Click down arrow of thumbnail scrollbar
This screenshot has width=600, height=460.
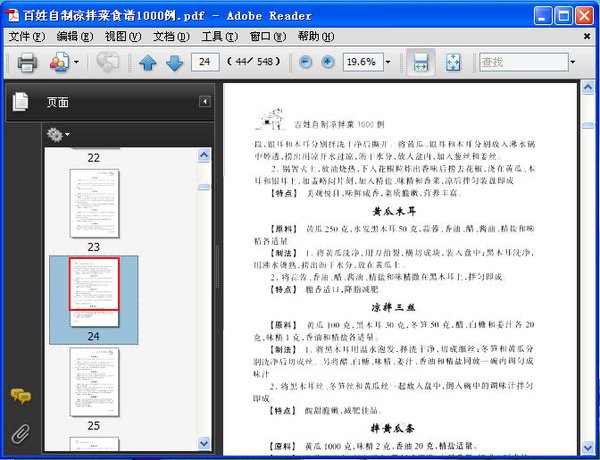point(204,442)
